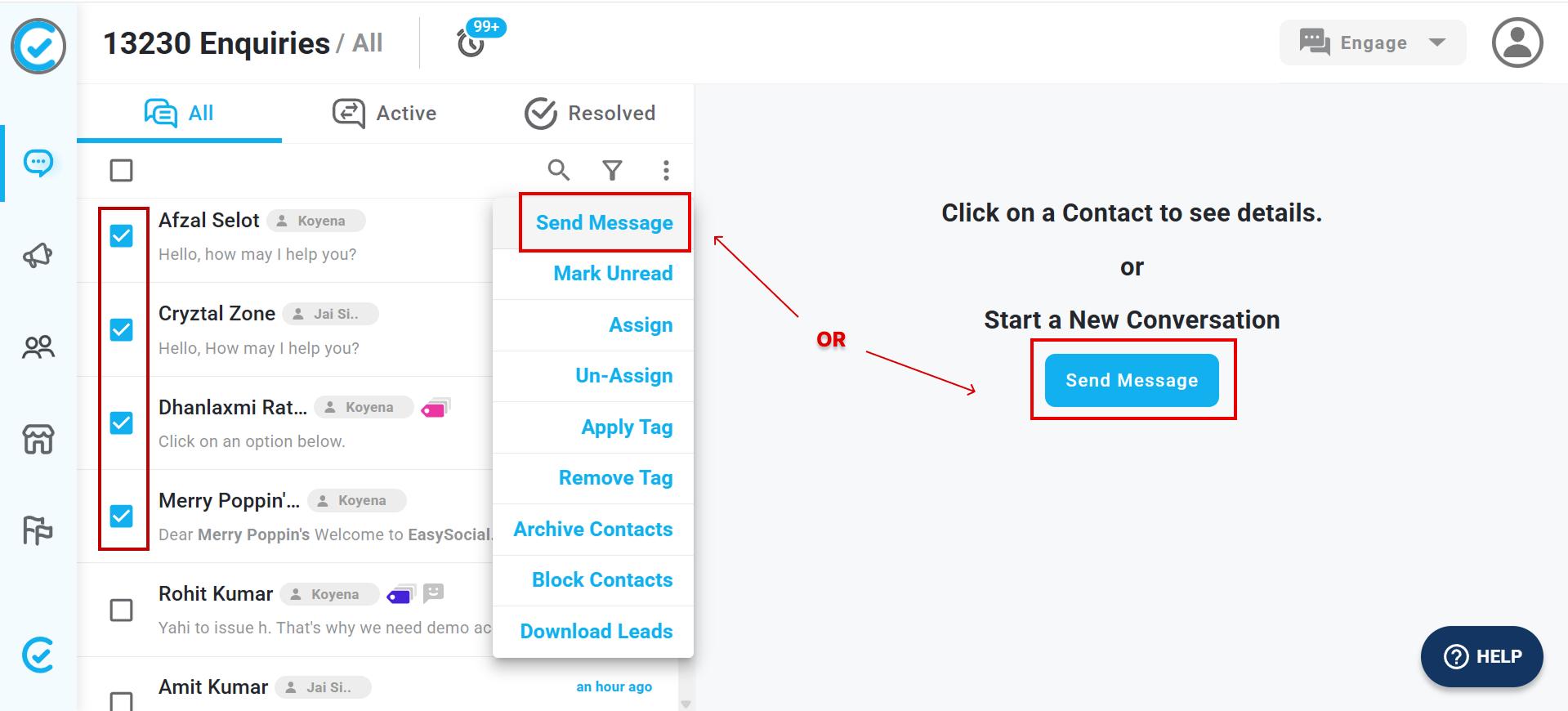Choose Apply Tag from the menu

click(x=627, y=427)
